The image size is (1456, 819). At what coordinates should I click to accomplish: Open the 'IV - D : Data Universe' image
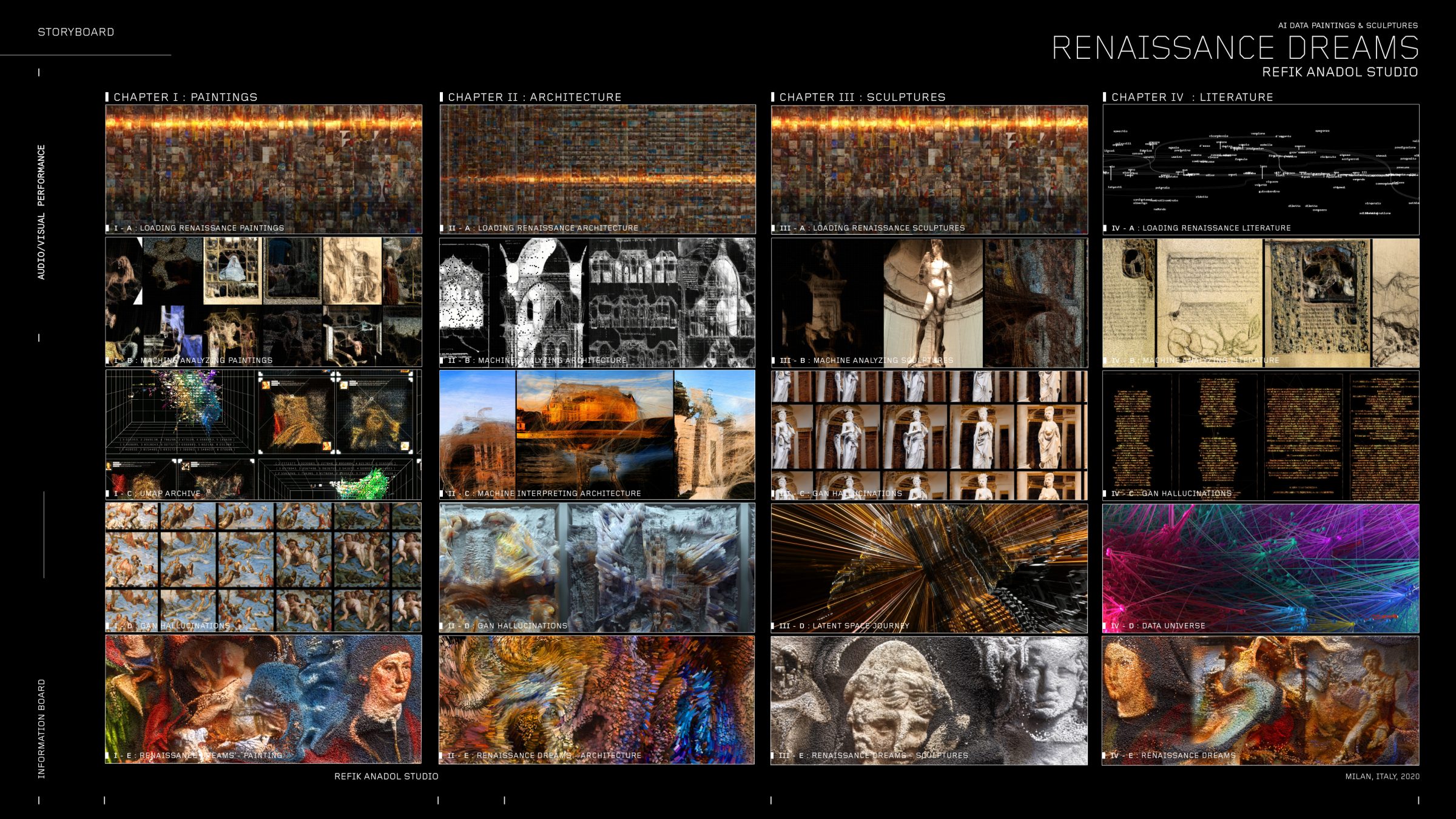(x=1261, y=567)
